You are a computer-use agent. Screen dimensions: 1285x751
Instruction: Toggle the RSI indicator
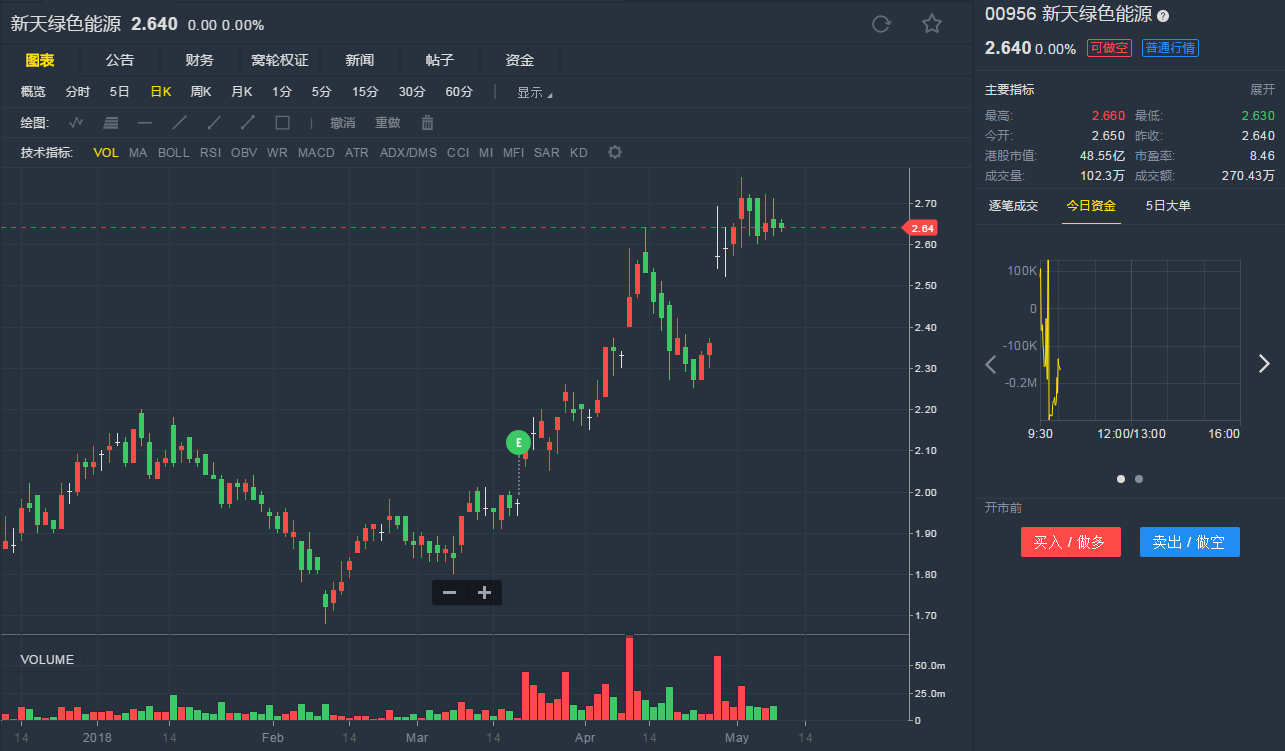point(210,152)
